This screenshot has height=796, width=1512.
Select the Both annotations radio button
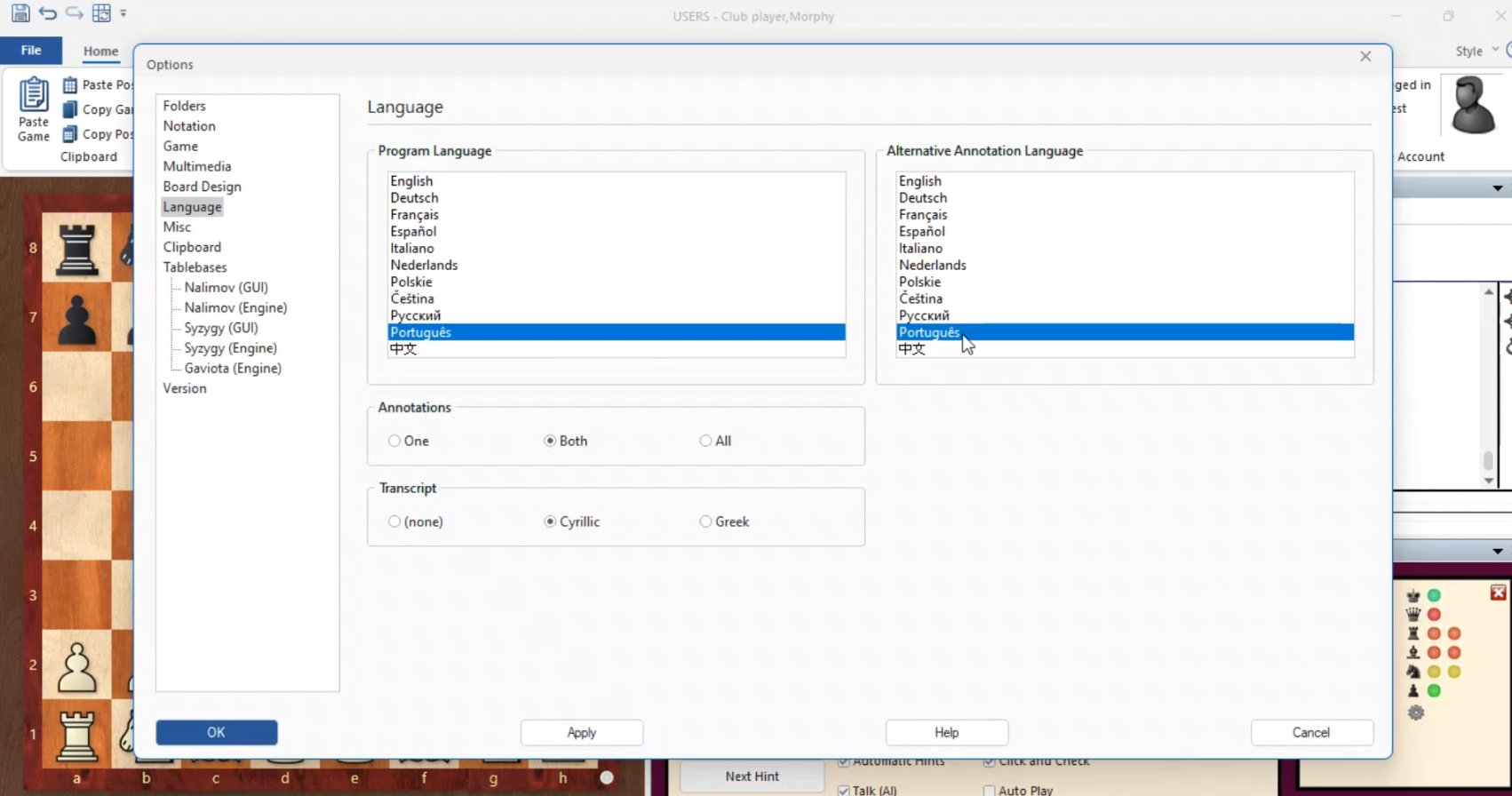550,441
